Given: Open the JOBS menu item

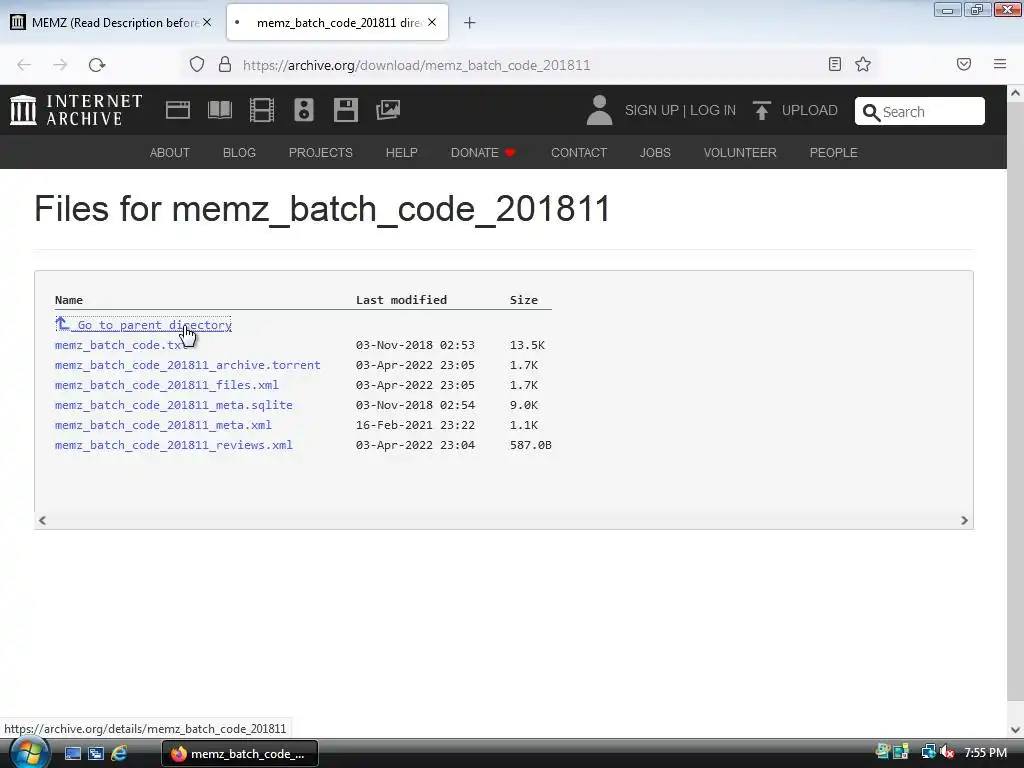Looking at the screenshot, I should pyautogui.click(x=655, y=152).
